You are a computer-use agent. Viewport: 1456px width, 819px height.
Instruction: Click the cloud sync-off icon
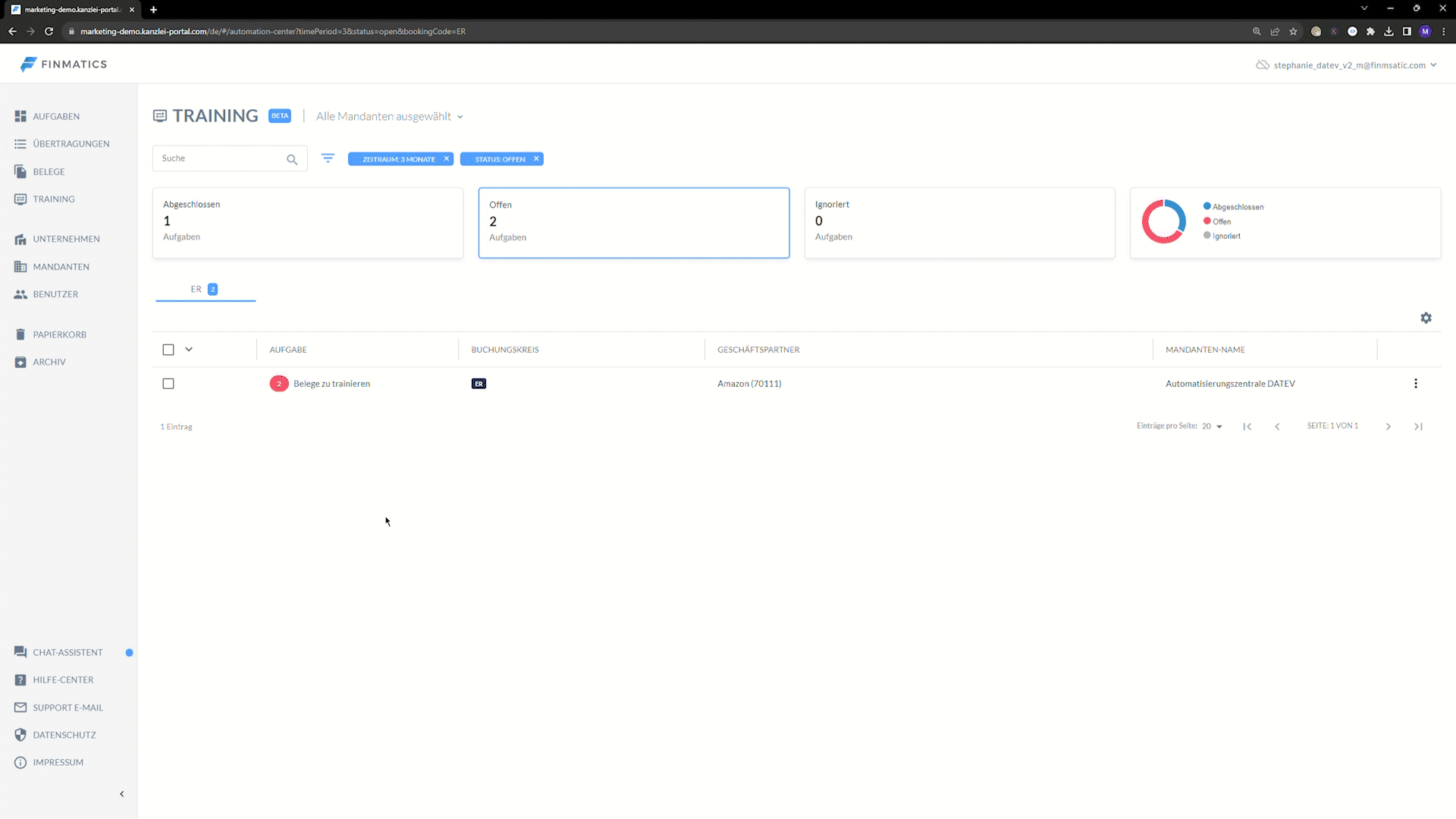[1262, 65]
